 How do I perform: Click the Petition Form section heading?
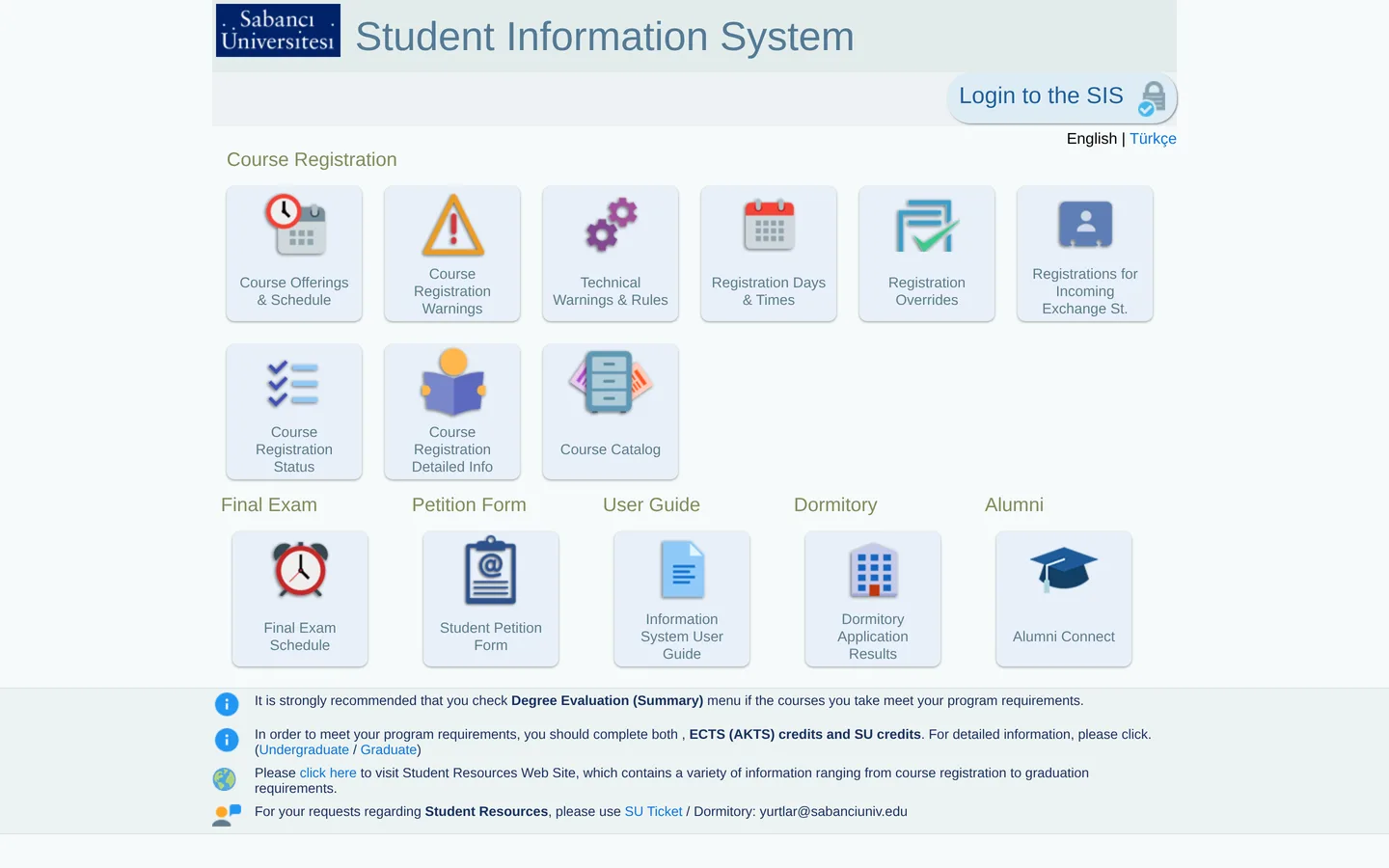point(469,505)
